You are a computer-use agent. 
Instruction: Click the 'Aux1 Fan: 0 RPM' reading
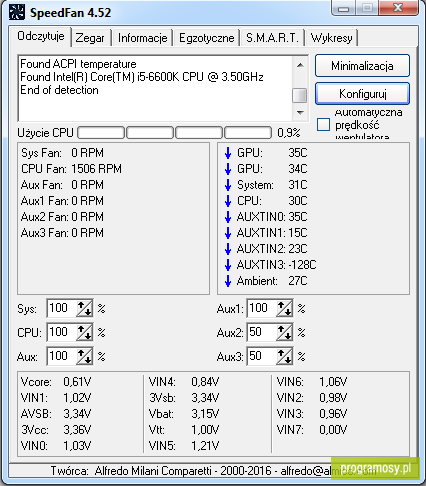[62, 201]
